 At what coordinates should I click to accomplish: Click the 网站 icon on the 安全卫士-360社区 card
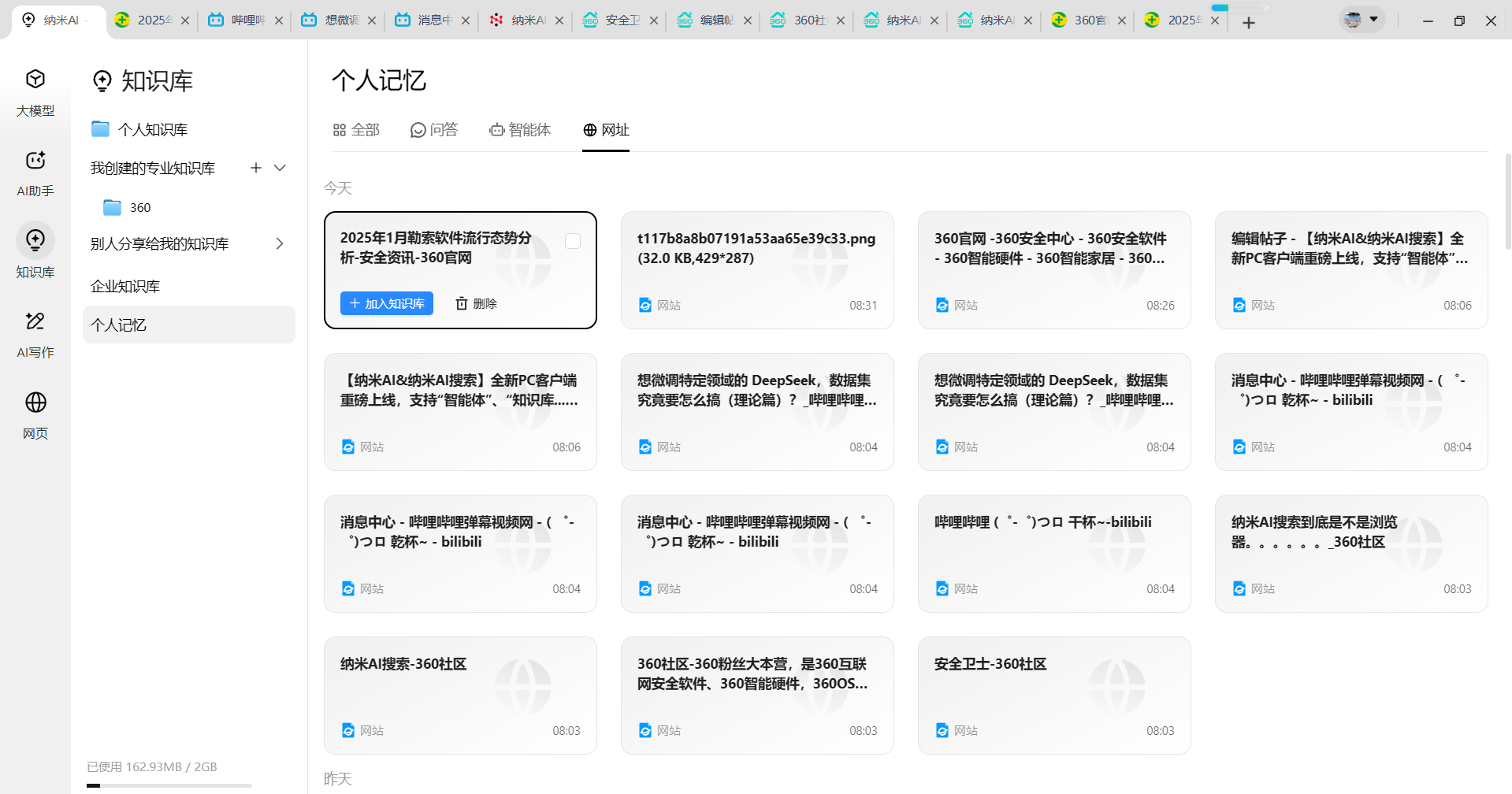(x=942, y=730)
